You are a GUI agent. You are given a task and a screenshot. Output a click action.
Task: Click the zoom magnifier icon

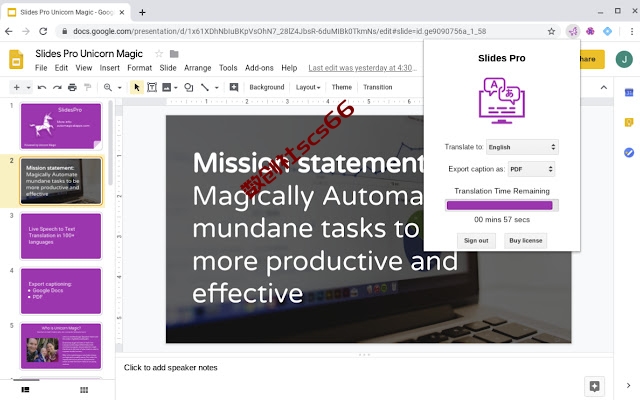(108, 87)
